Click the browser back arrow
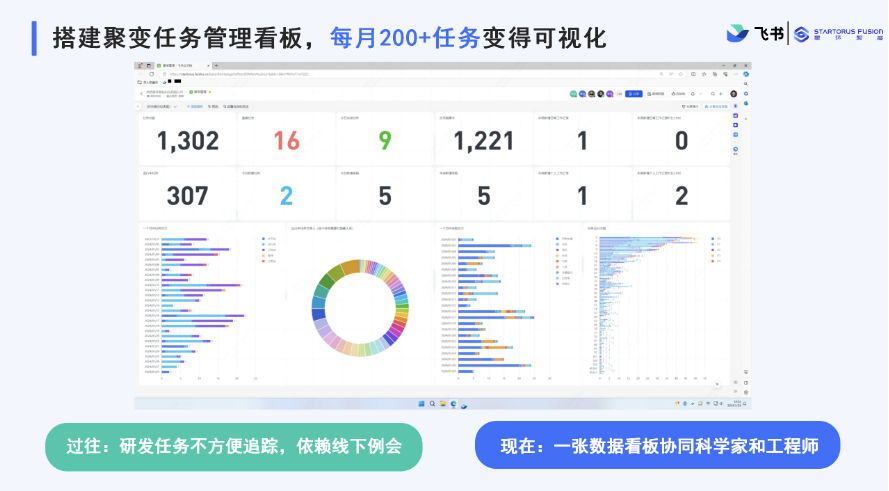The image size is (889, 491). tap(141, 74)
